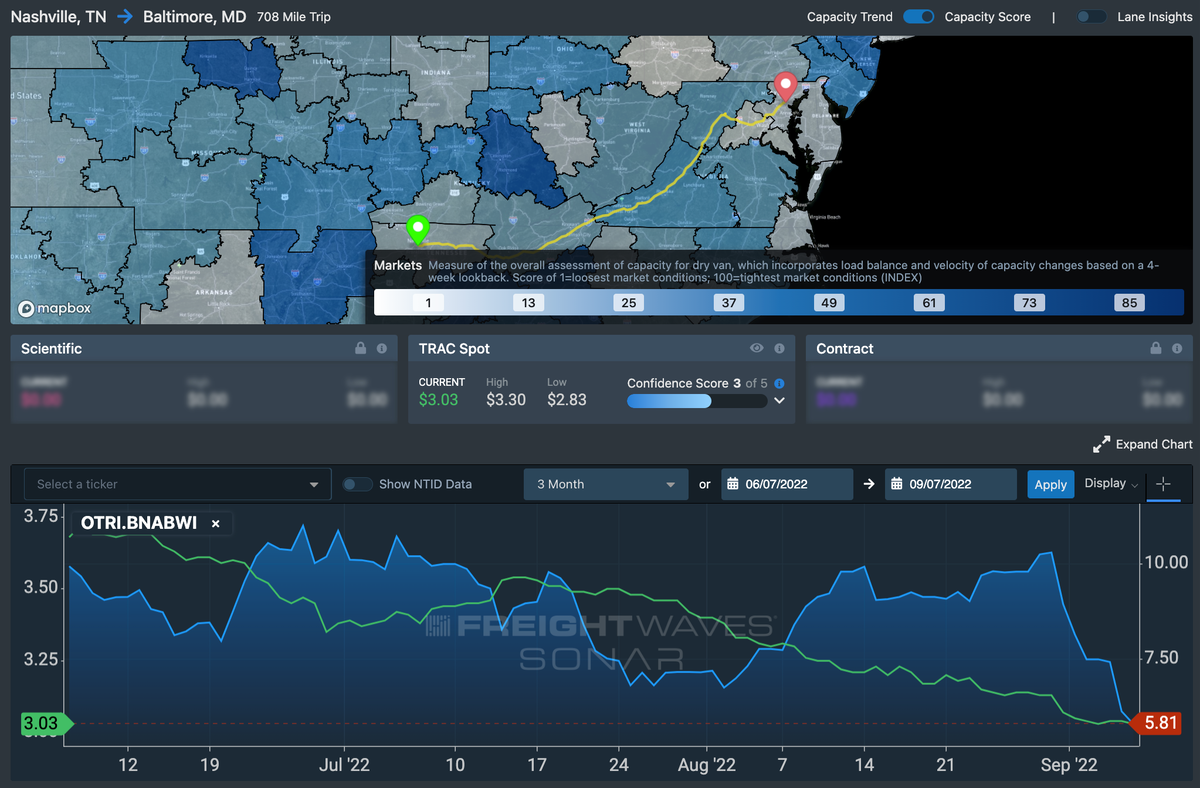Open the info icon on the Scientific card
This screenshot has width=1200, height=788.
(381, 348)
